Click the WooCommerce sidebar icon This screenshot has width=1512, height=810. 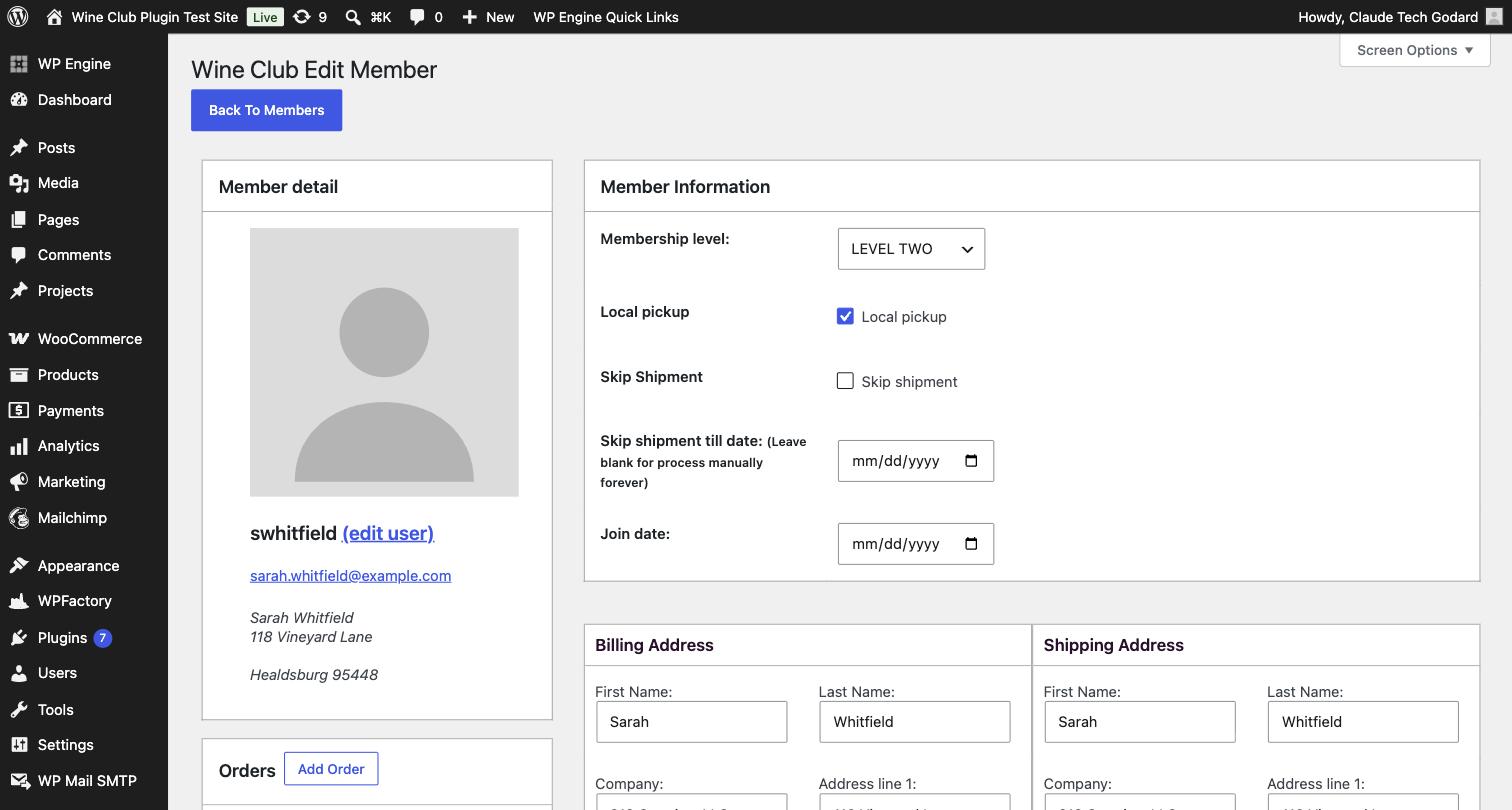point(19,339)
